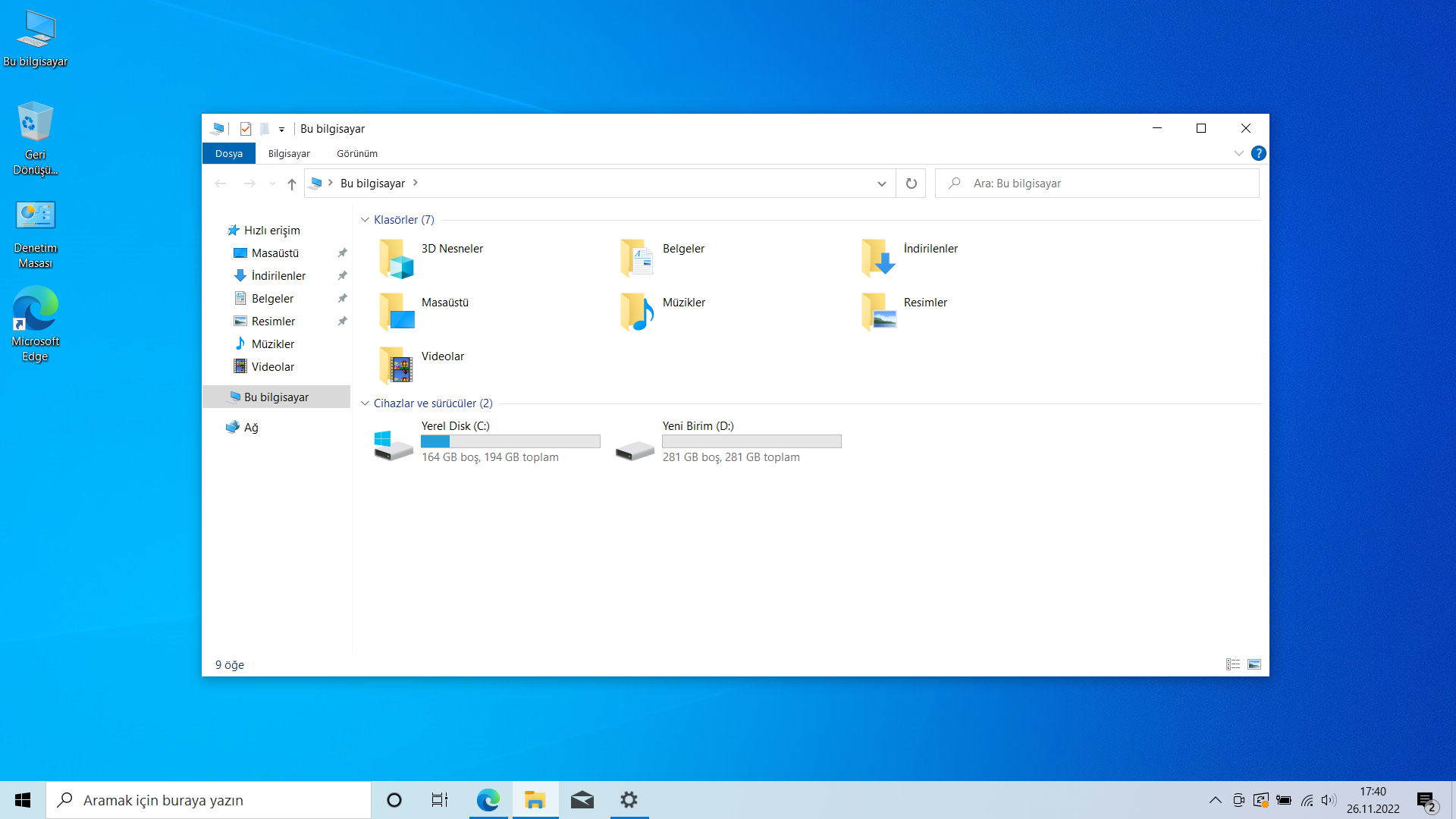Select the Yerel Disk (C:) drive icon
1456x819 pixels.
(x=394, y=444)
